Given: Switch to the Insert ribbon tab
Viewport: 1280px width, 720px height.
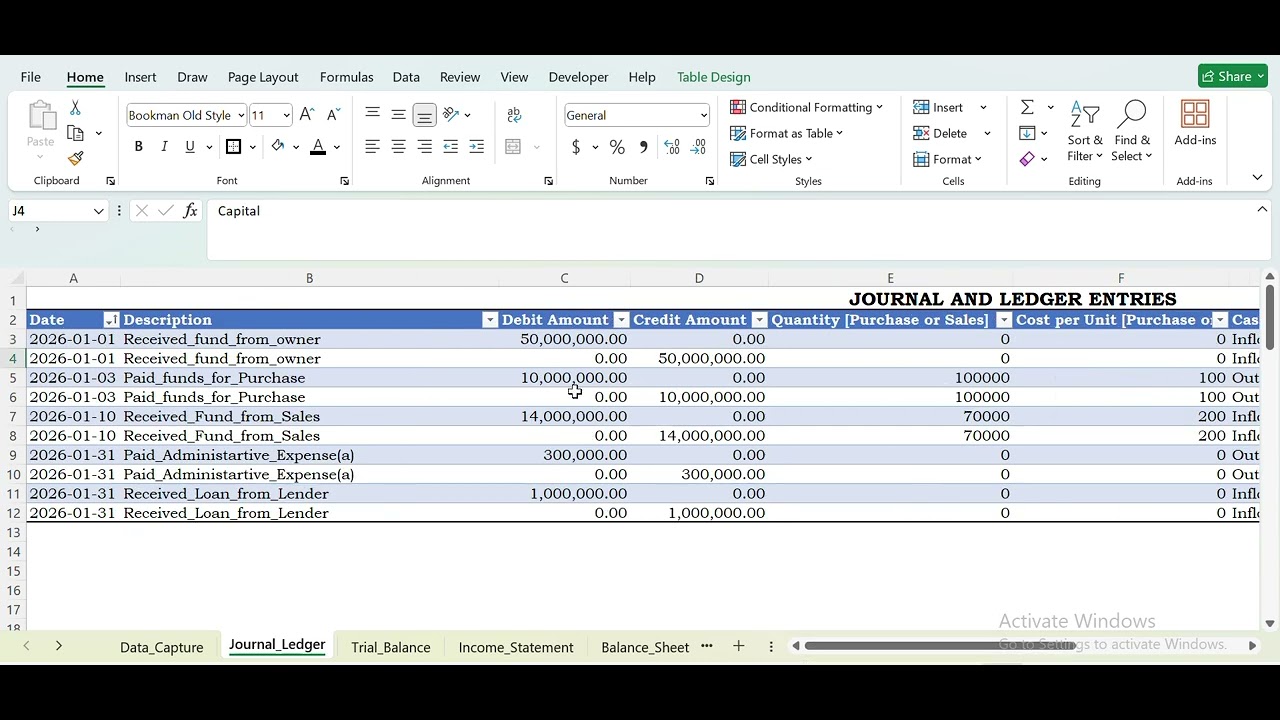Looking at the screenshot, I should 140,77.
